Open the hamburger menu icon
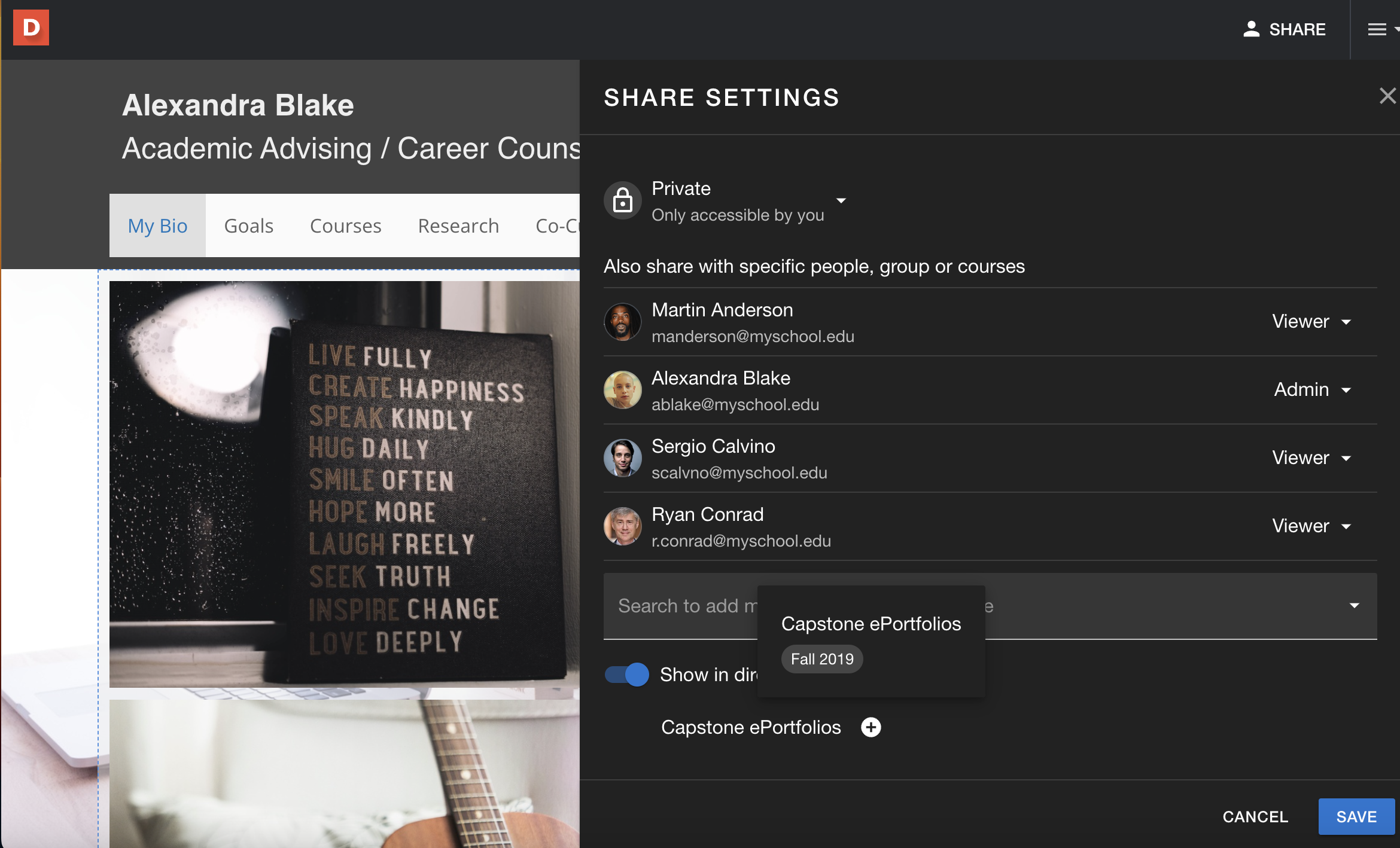 click(1377, 29)
